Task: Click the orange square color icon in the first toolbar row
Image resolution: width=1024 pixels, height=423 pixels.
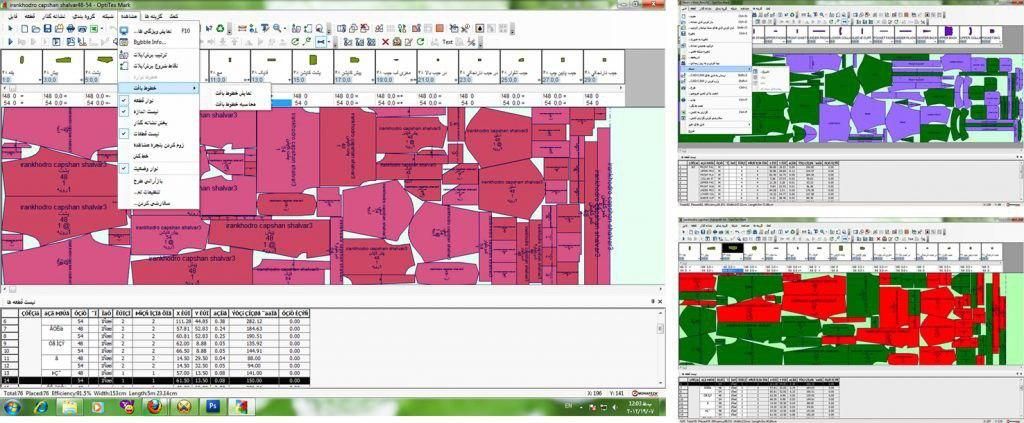Action: (x=440, y=28)
